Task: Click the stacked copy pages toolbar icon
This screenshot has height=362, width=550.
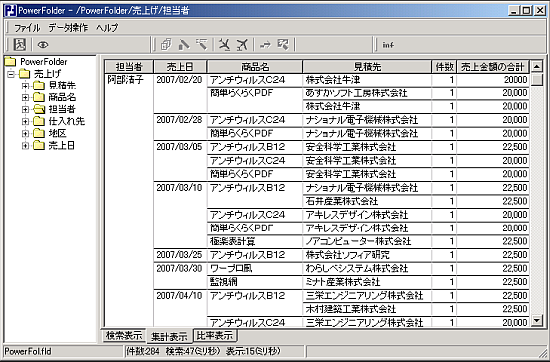Action: 166,45
